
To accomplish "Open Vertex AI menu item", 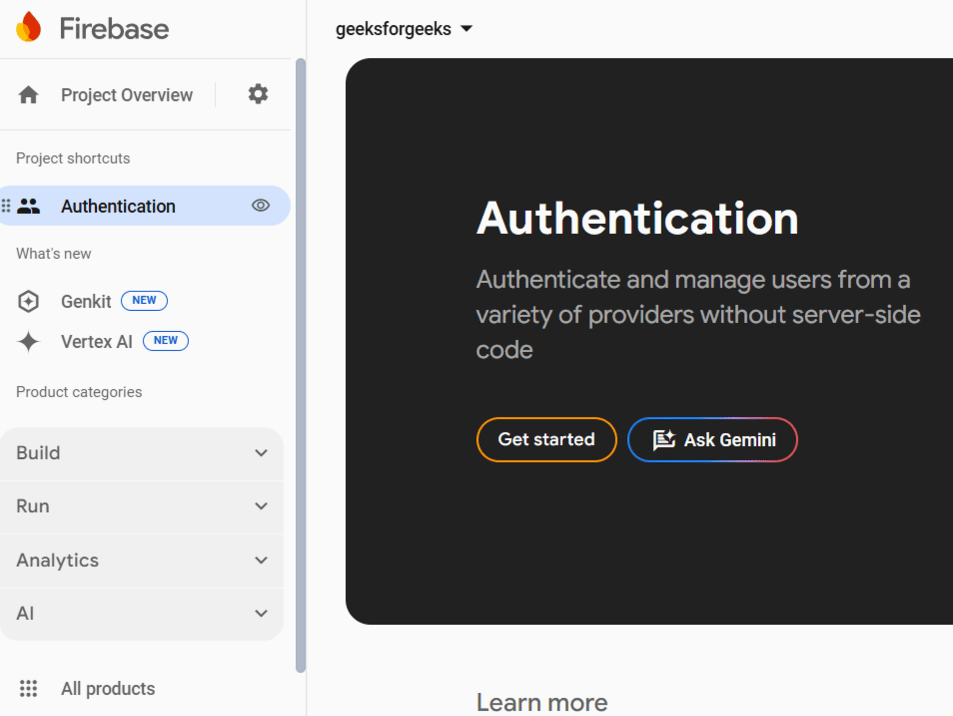I will pos(96,342).
